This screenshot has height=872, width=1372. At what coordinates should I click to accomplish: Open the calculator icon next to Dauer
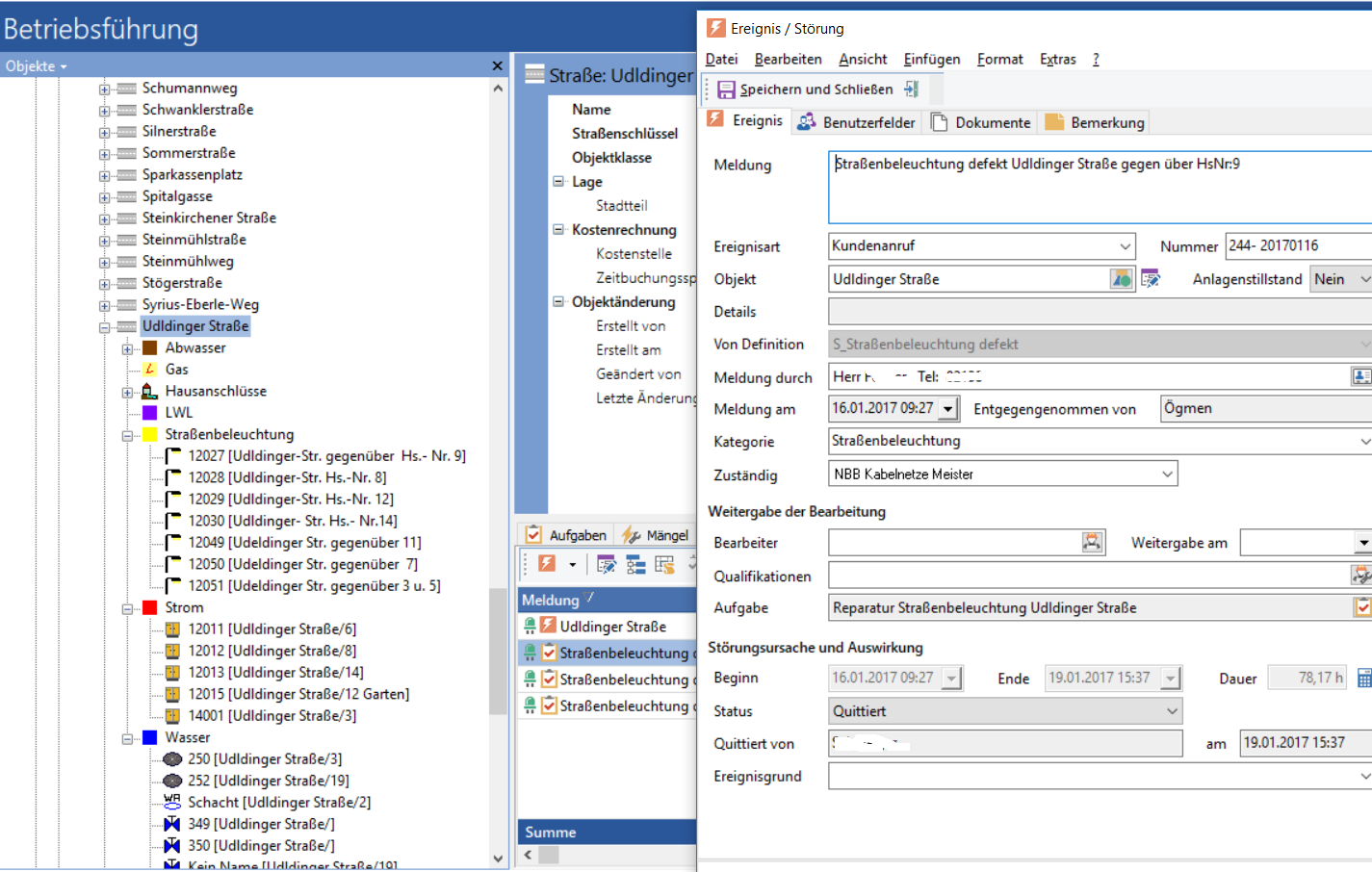click(x=1363, y=679)
